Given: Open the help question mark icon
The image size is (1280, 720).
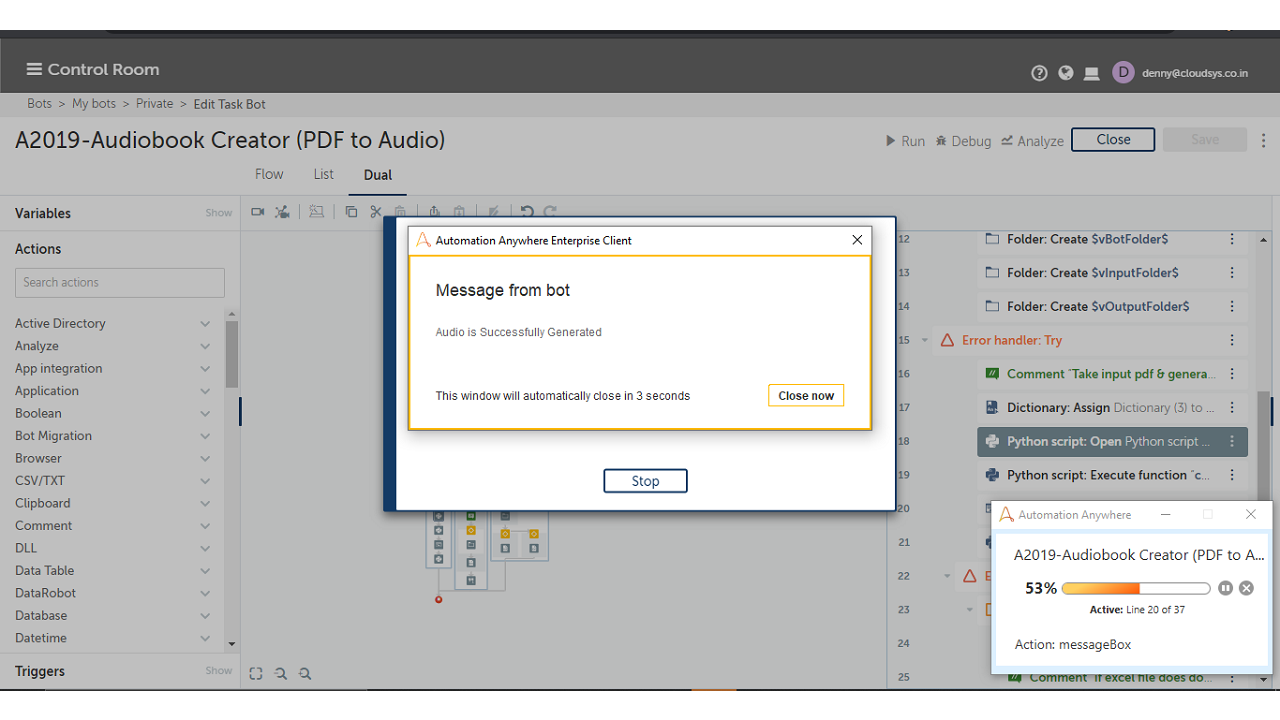Looking at the screenshot, I should [1039, 73].
